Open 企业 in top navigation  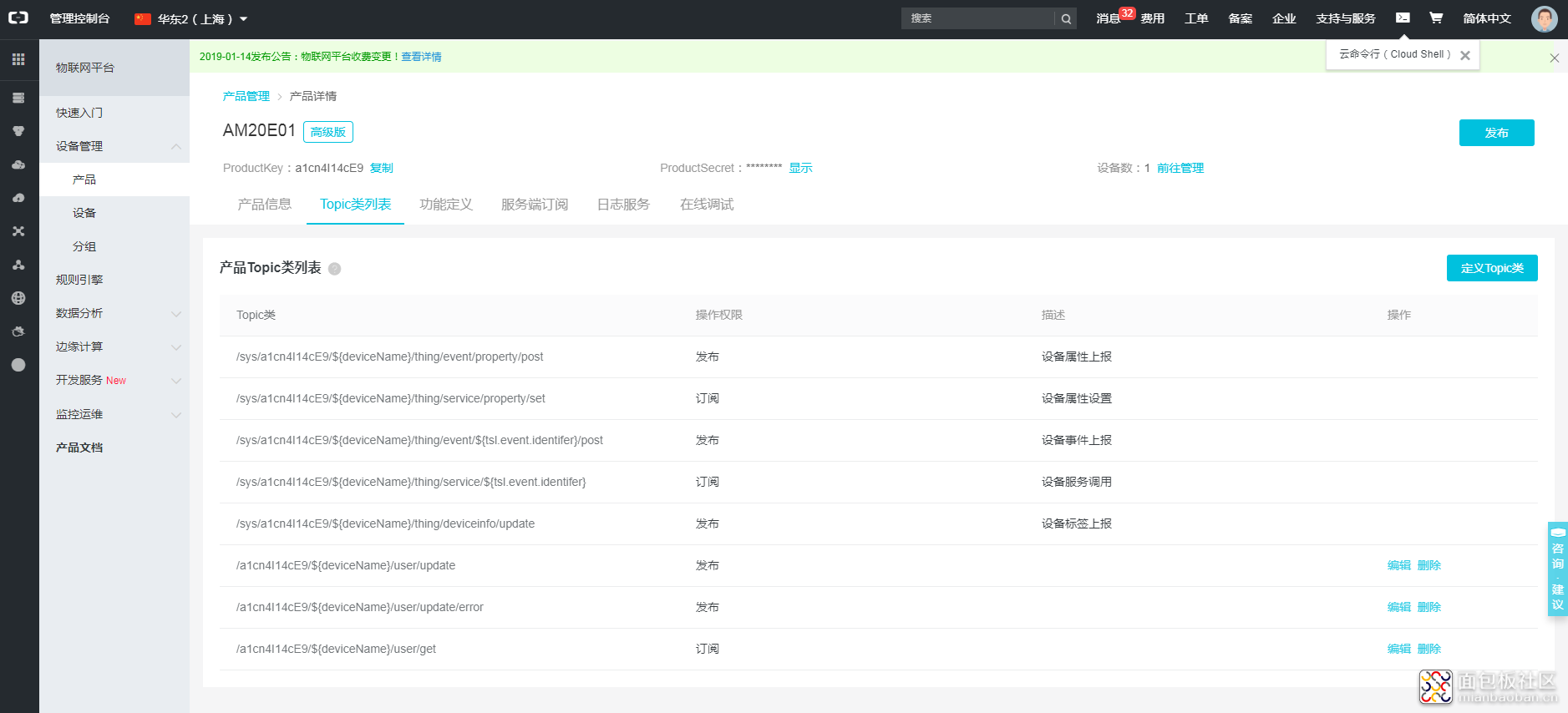coord(1284,18)
